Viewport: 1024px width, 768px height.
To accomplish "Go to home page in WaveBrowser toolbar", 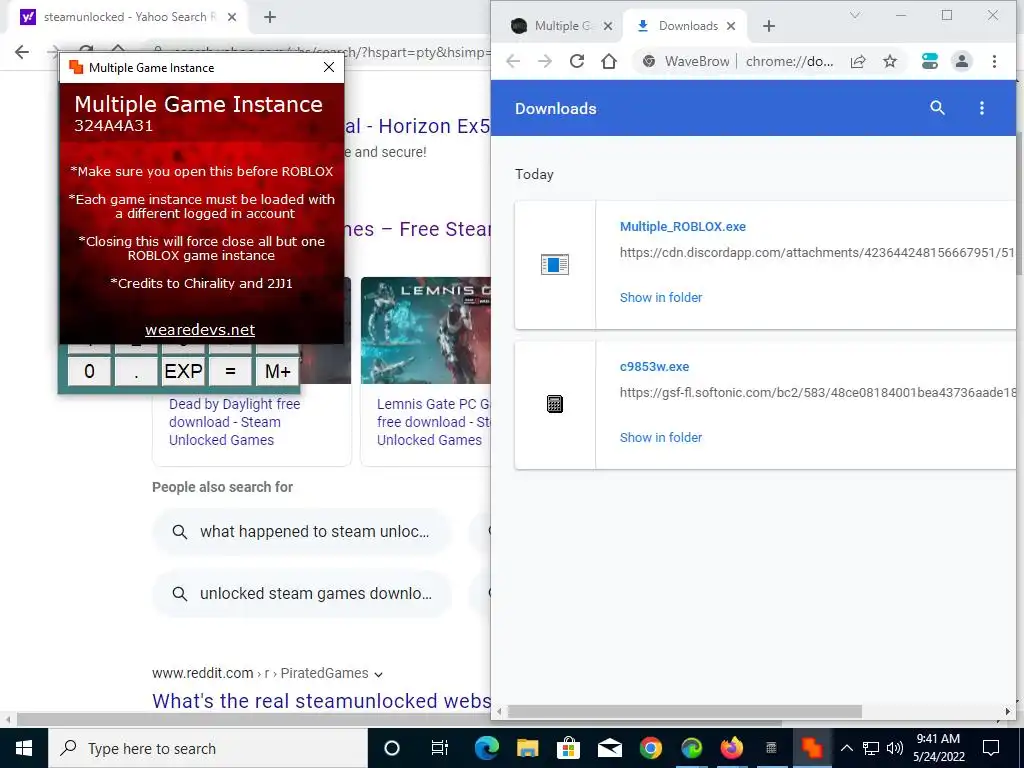I will point(609,61).
